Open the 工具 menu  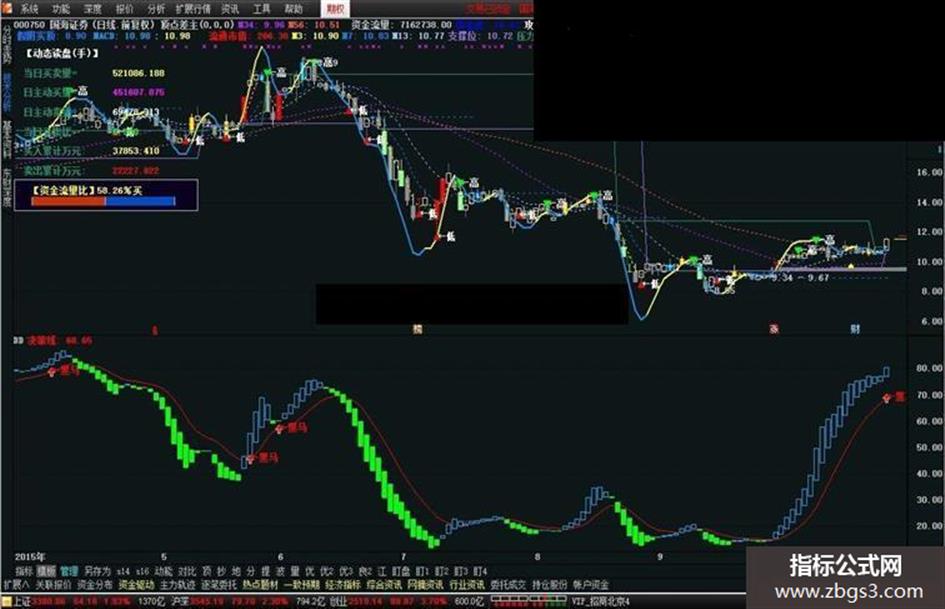click(261, 8)
